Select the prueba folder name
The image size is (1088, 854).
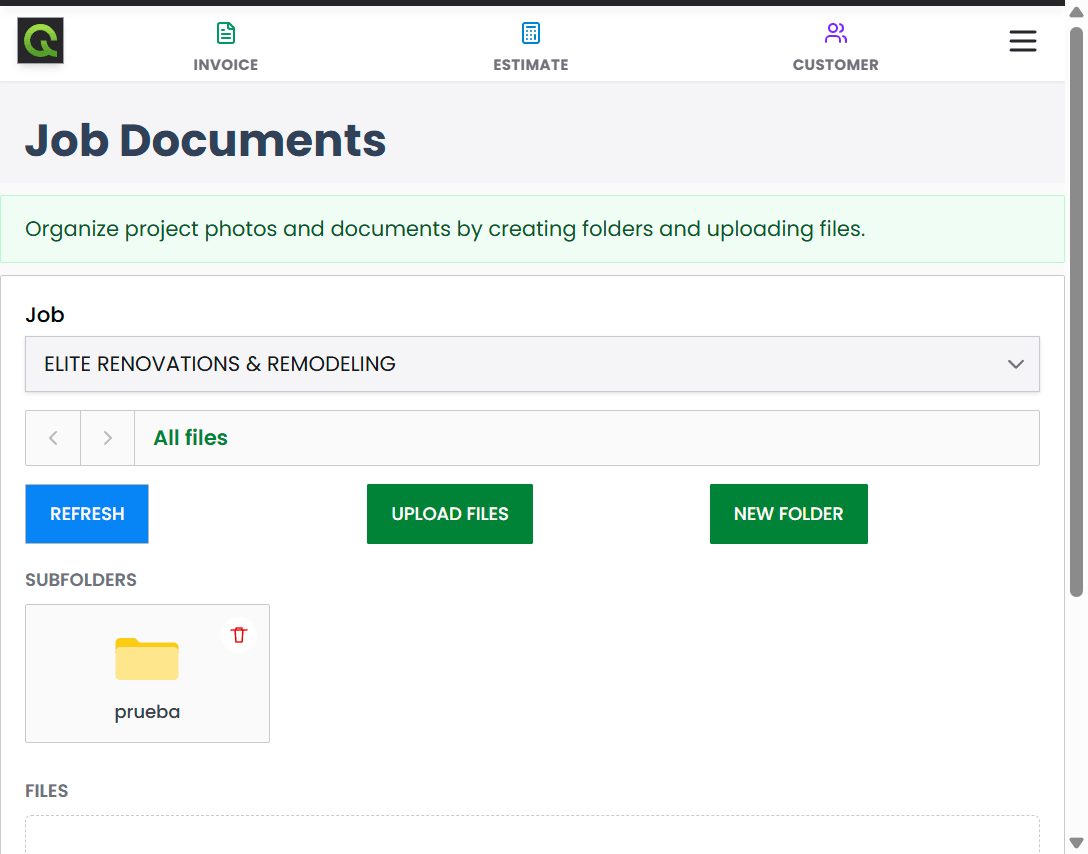point(147,712)
